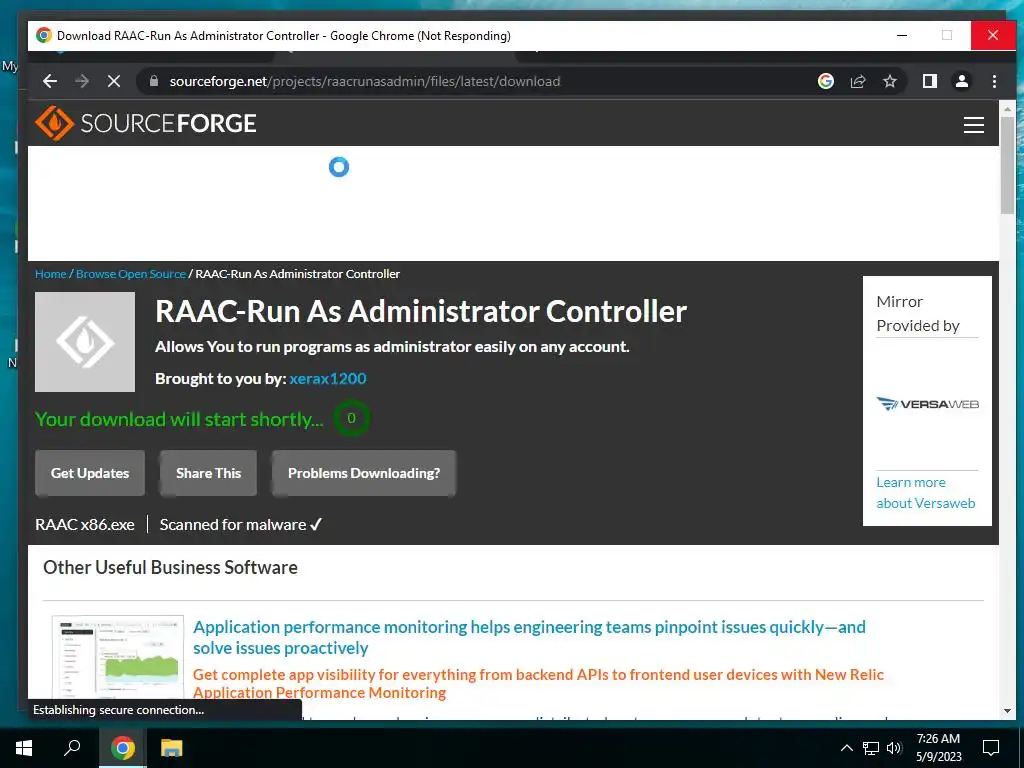
Task: Open Windows taskbar search
Action: (72, 747)
